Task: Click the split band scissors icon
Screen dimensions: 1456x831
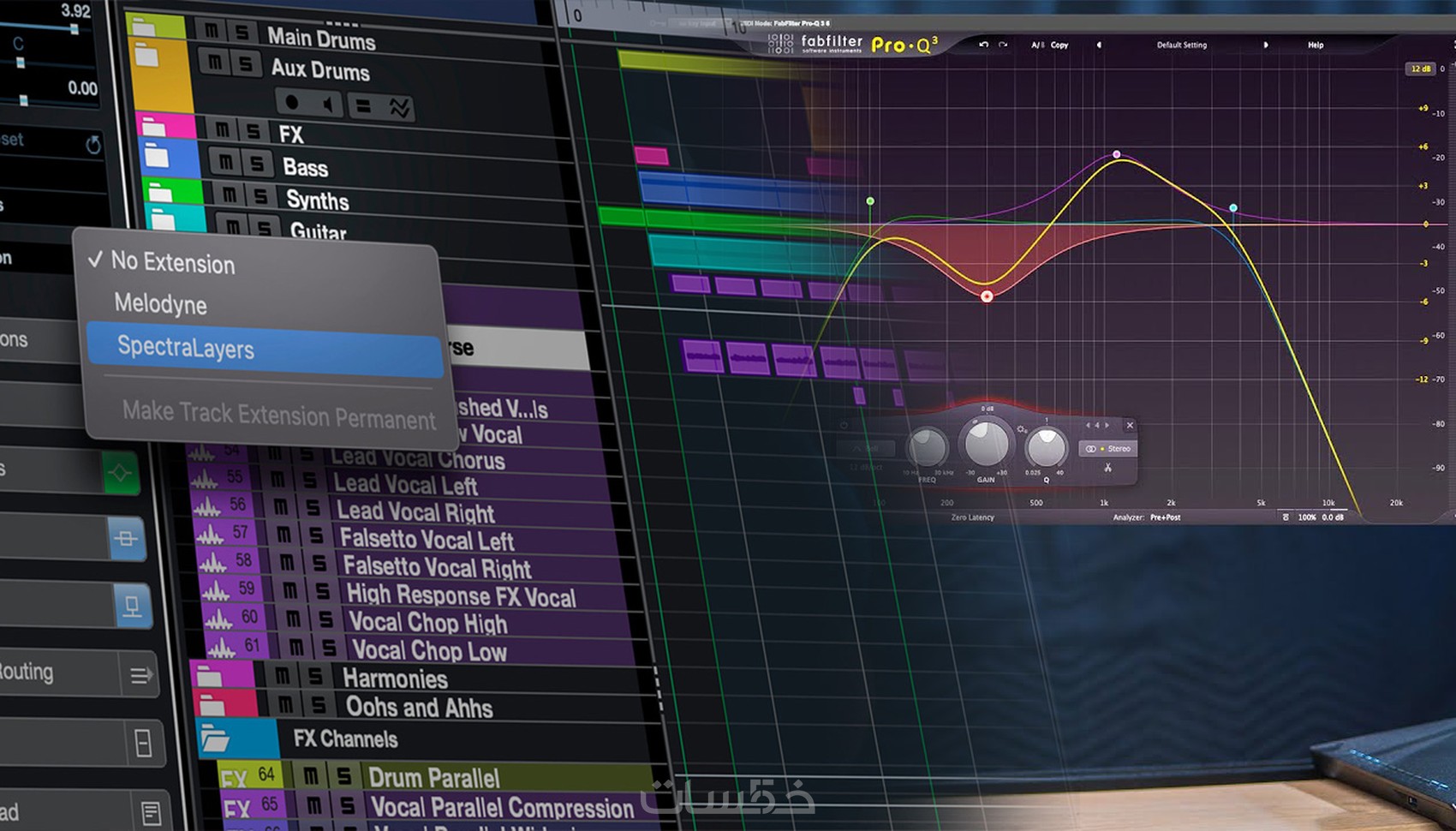Action: (1107, 467)
